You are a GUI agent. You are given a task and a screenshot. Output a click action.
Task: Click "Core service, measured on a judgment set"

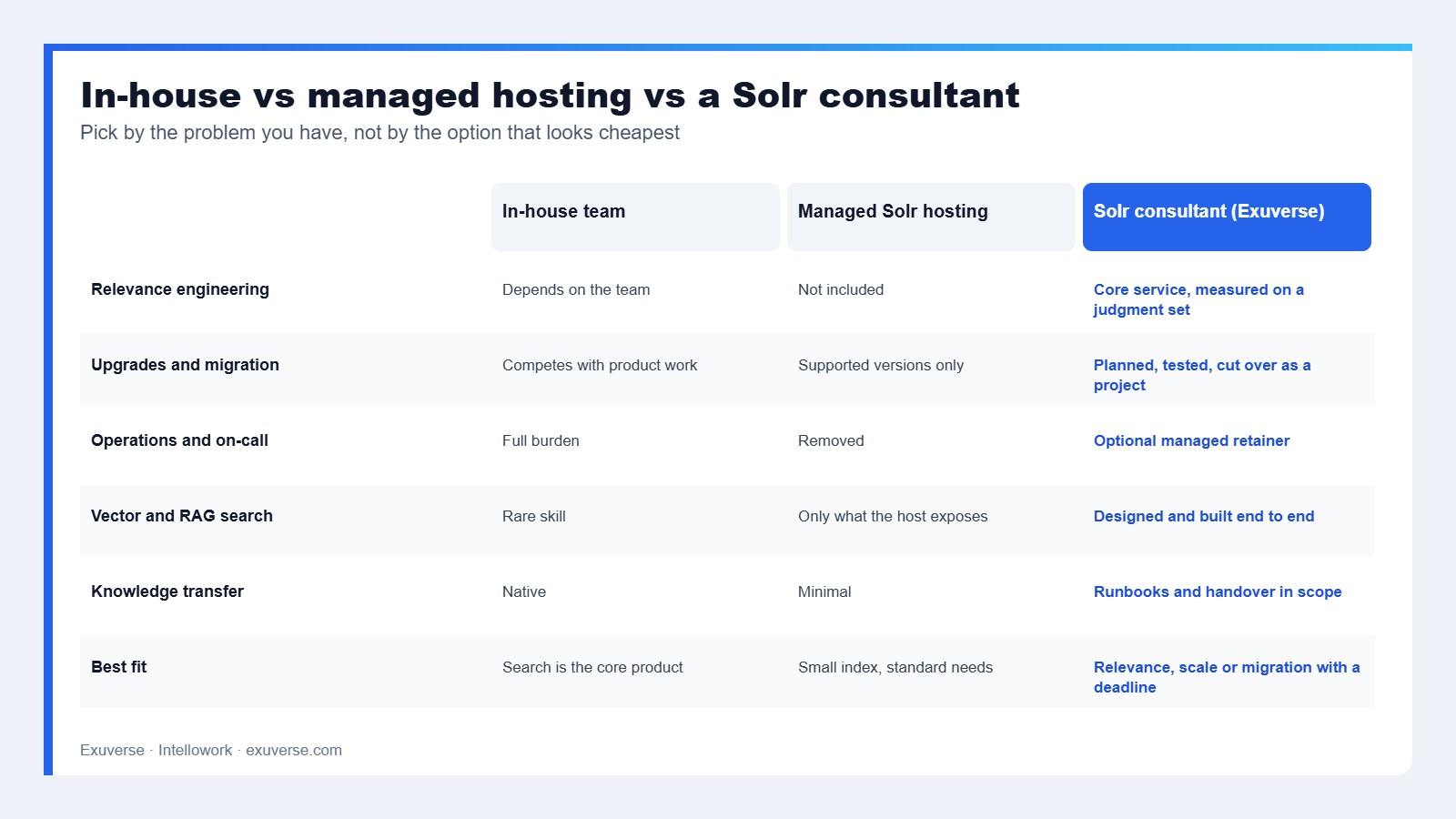coord(1198,299)
